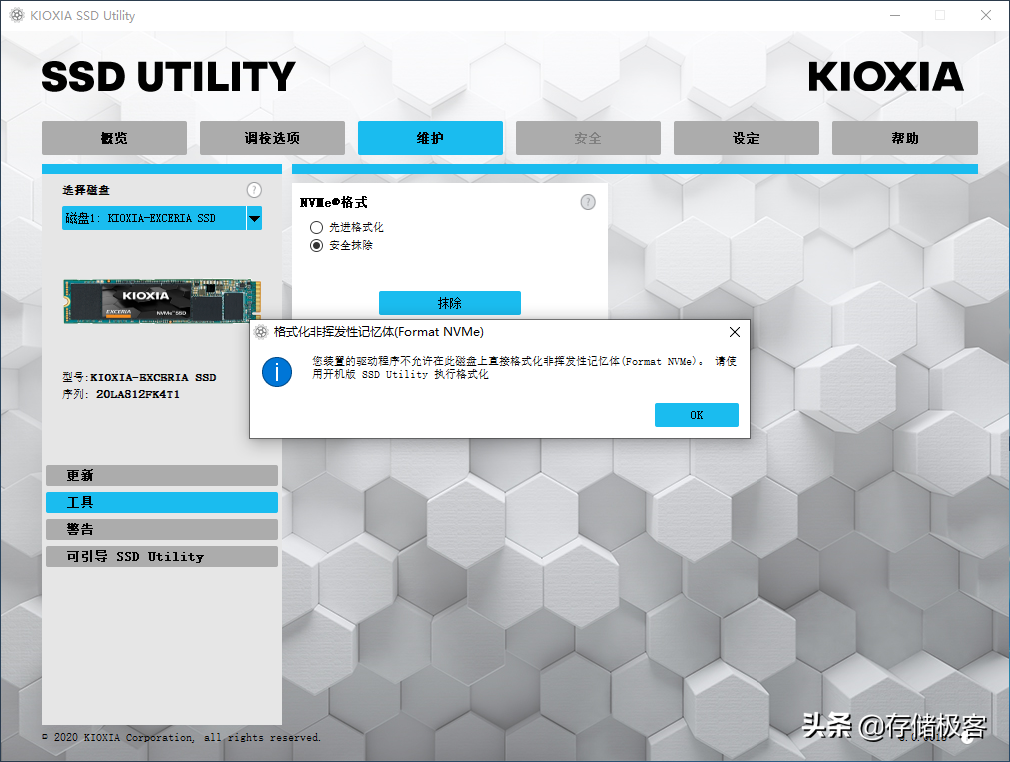Click the dialog title bar app icon

coord(261,332)
